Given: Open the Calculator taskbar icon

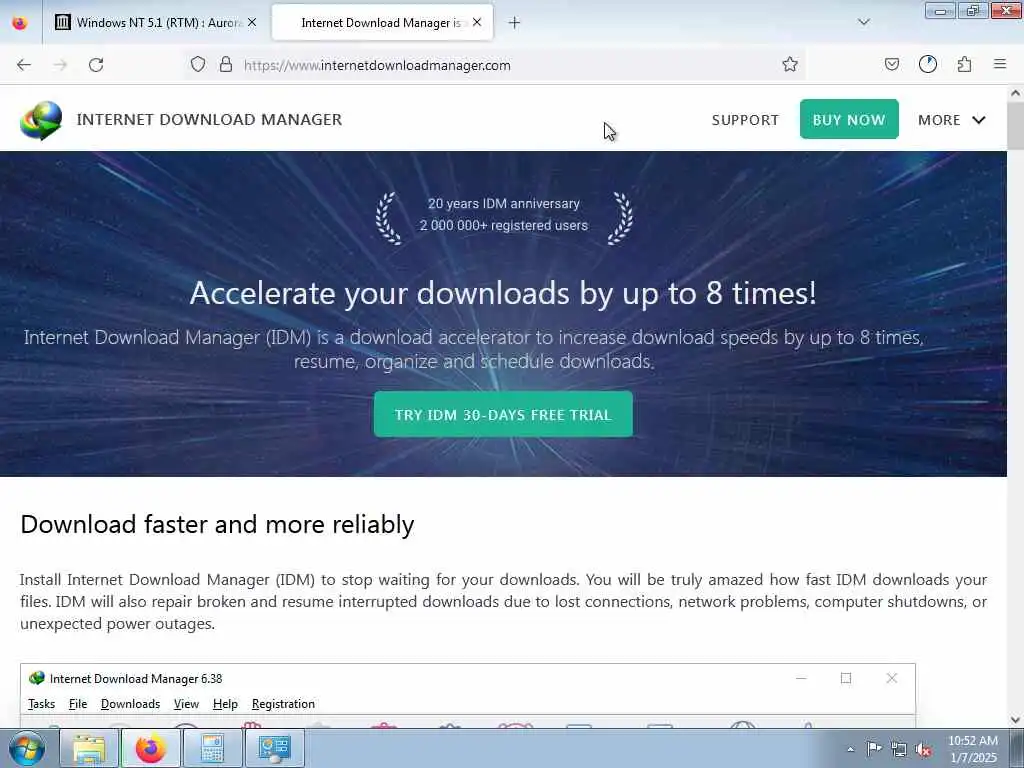Looking at the screenshot, I should pos(212,748).
